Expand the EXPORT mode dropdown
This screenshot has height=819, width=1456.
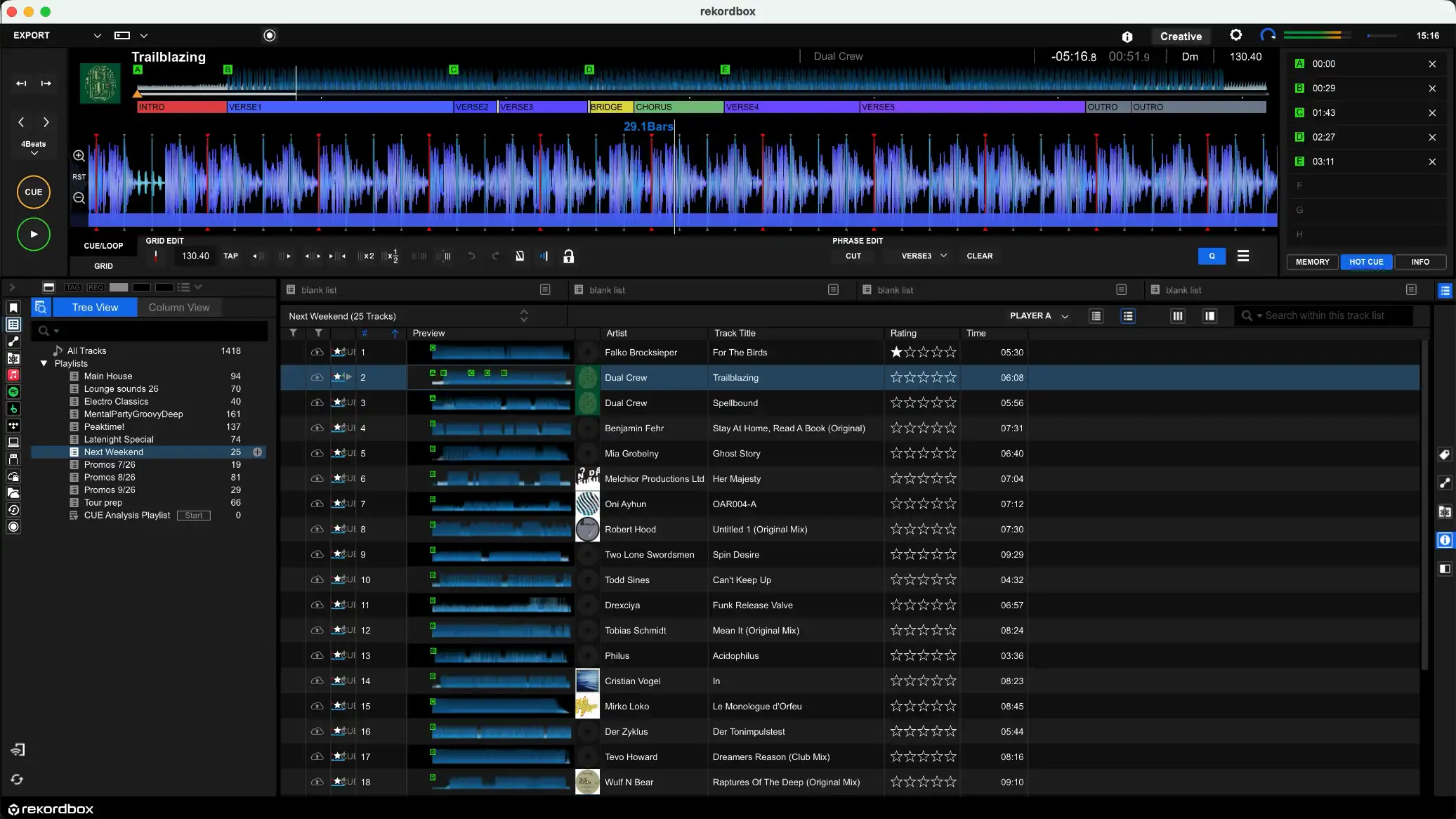[97, 36]
